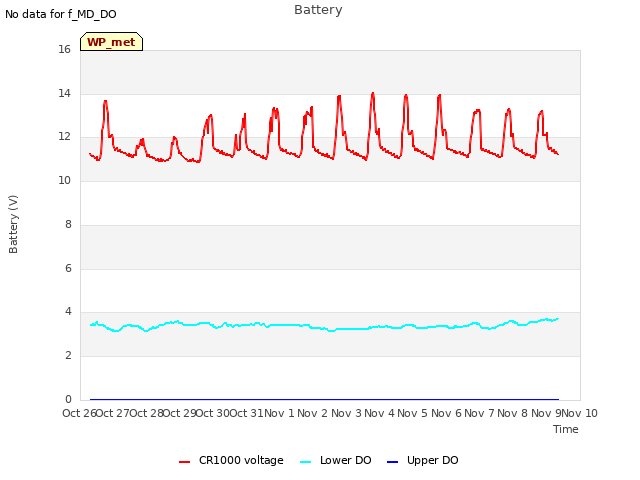This screenshot has height=480, width=640.
Task: Click the cyan Lower DO legend swatch
Action: point(306,462)
